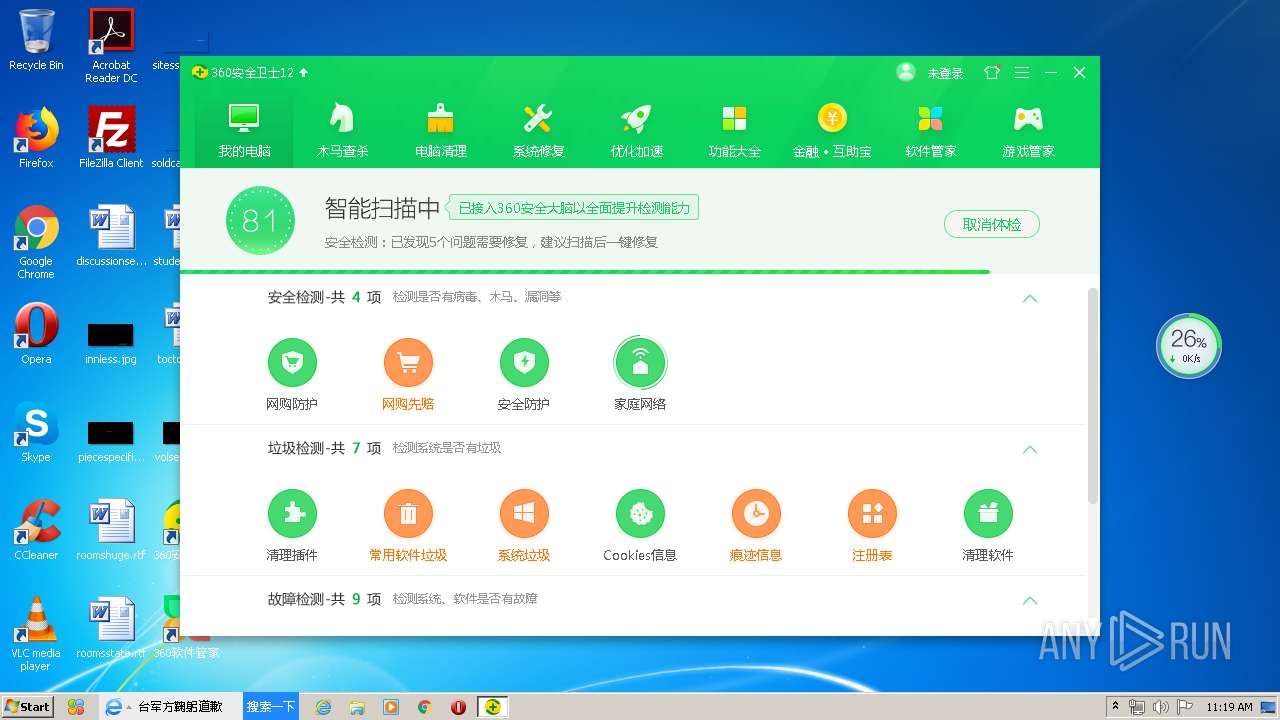The image size is (1280, 720).
Task: Open the 软件管家 tab
Action: [930, 130]
